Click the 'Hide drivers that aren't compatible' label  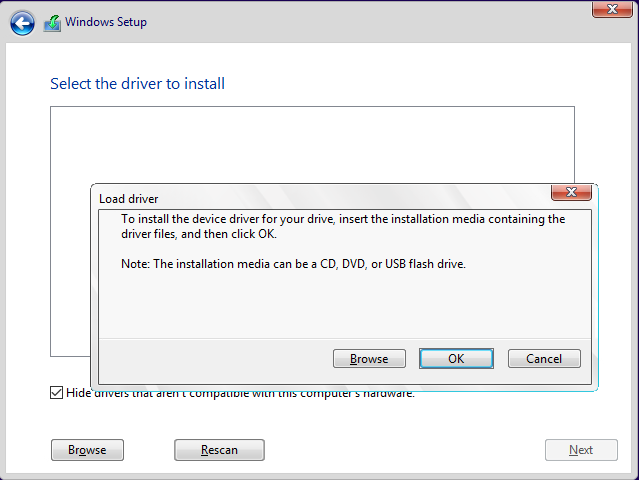pos(240,393)
